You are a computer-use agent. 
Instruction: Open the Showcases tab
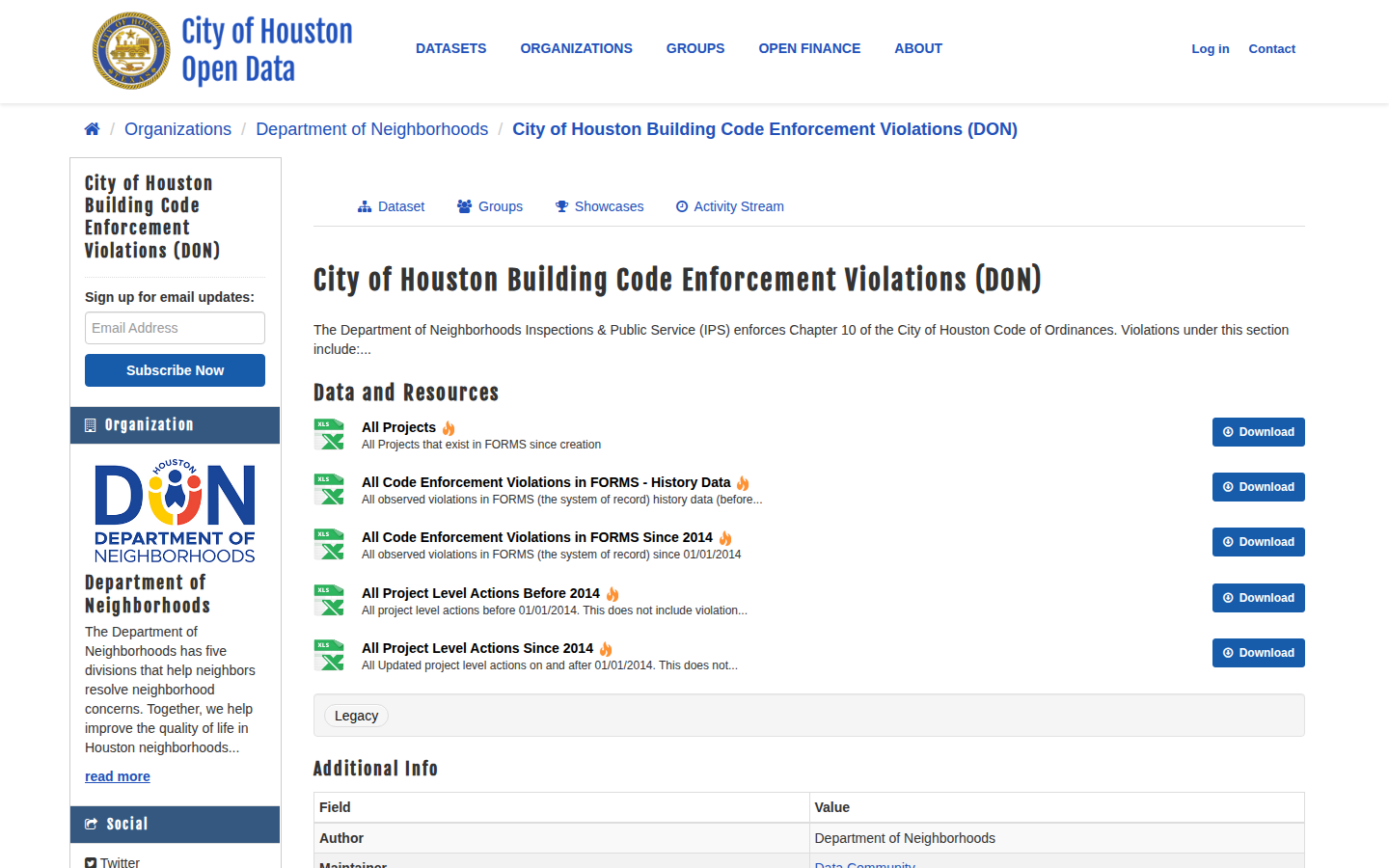(x=599, y=206)
